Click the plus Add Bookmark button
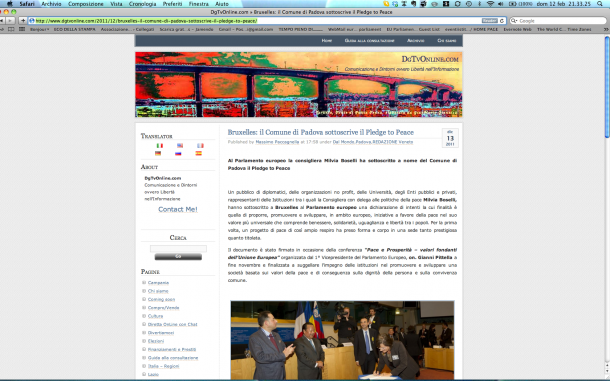 (23, 21)
